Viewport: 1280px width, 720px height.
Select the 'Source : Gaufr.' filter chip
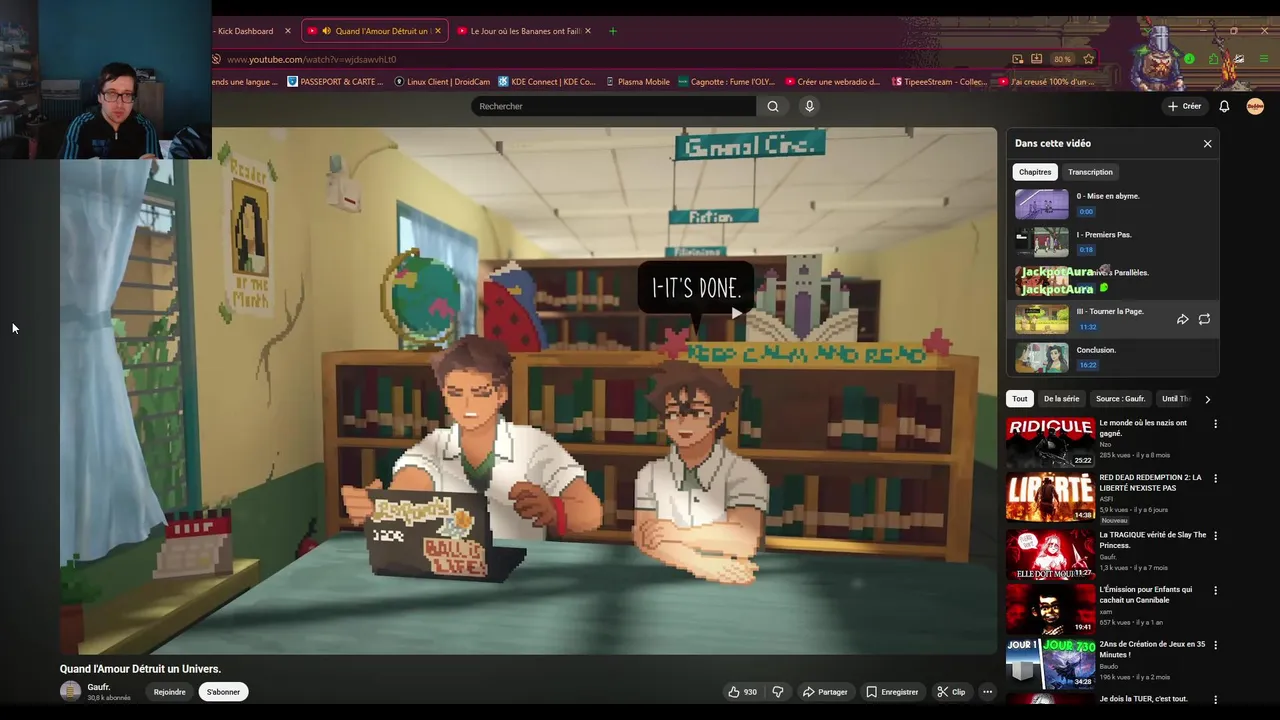point(1120,399)
